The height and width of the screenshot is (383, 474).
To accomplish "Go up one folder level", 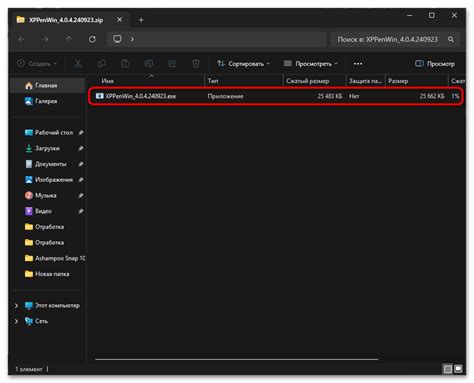I will 69,39.
